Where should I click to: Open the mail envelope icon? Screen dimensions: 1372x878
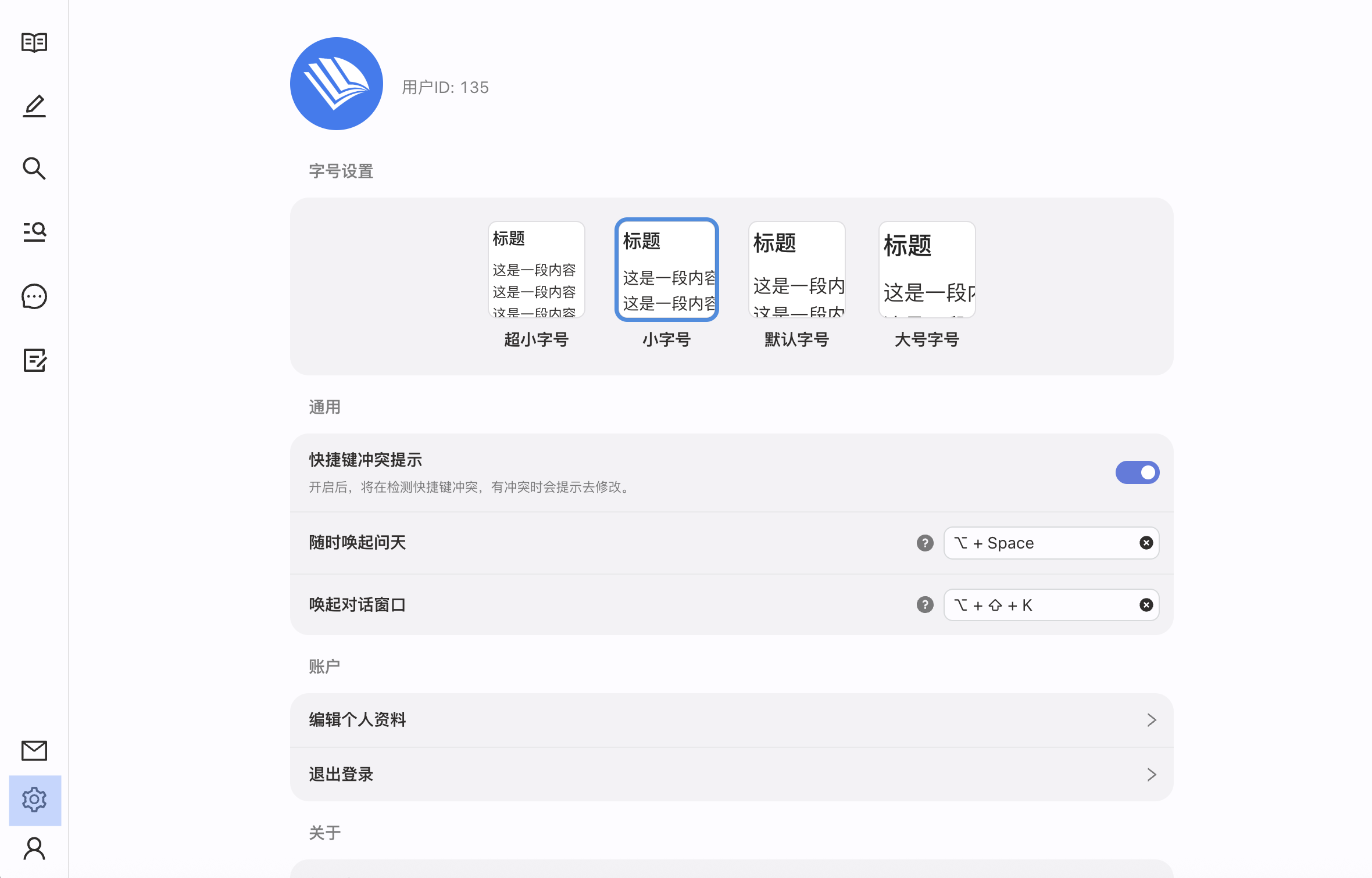coord(34,751)
